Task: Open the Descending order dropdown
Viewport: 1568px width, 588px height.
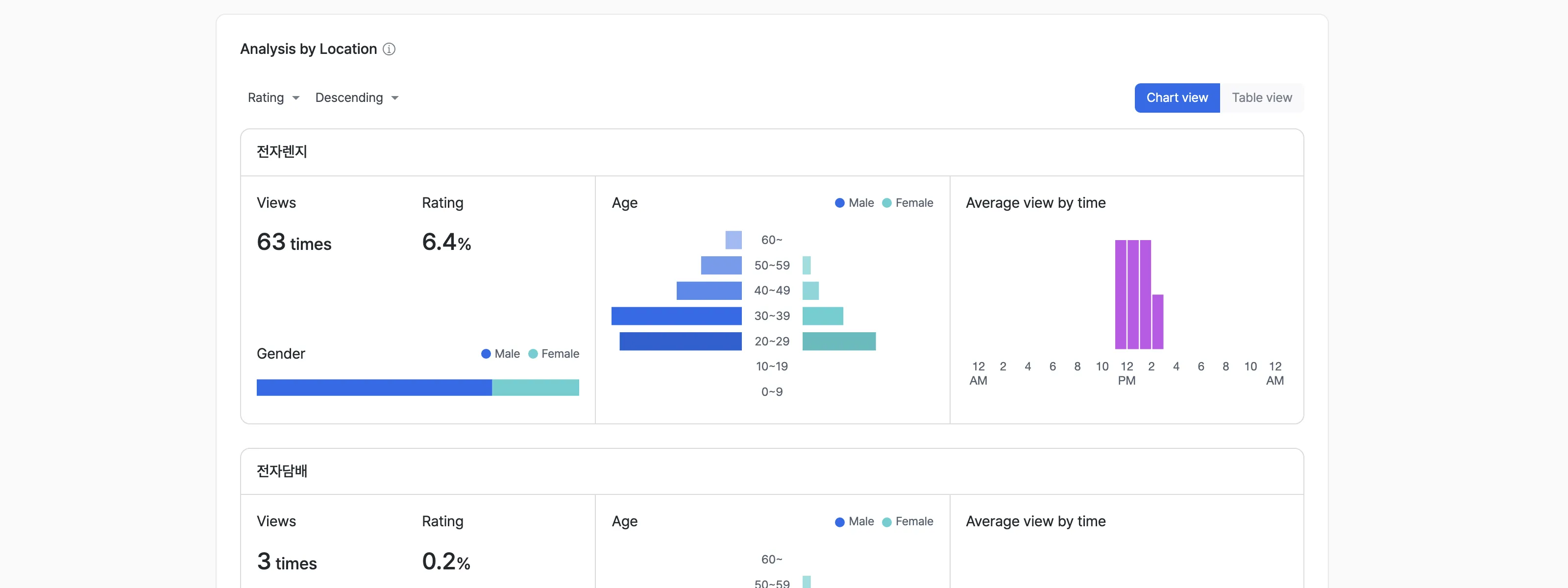Action: tap(357, 98)
